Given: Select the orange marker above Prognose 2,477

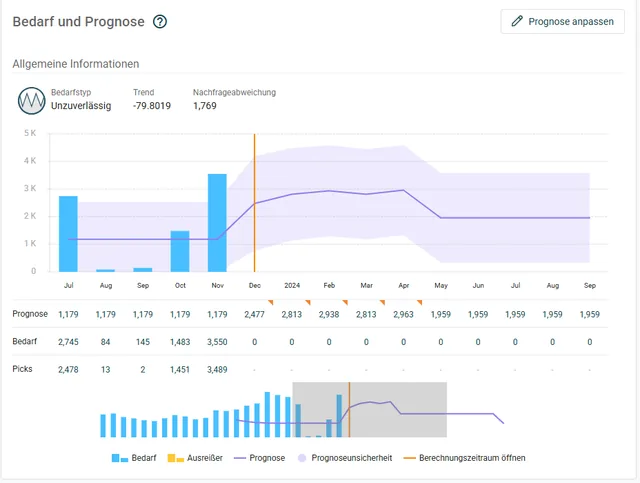Looking at the screenshot, I should pyautogui.click(x=271, y=303).
